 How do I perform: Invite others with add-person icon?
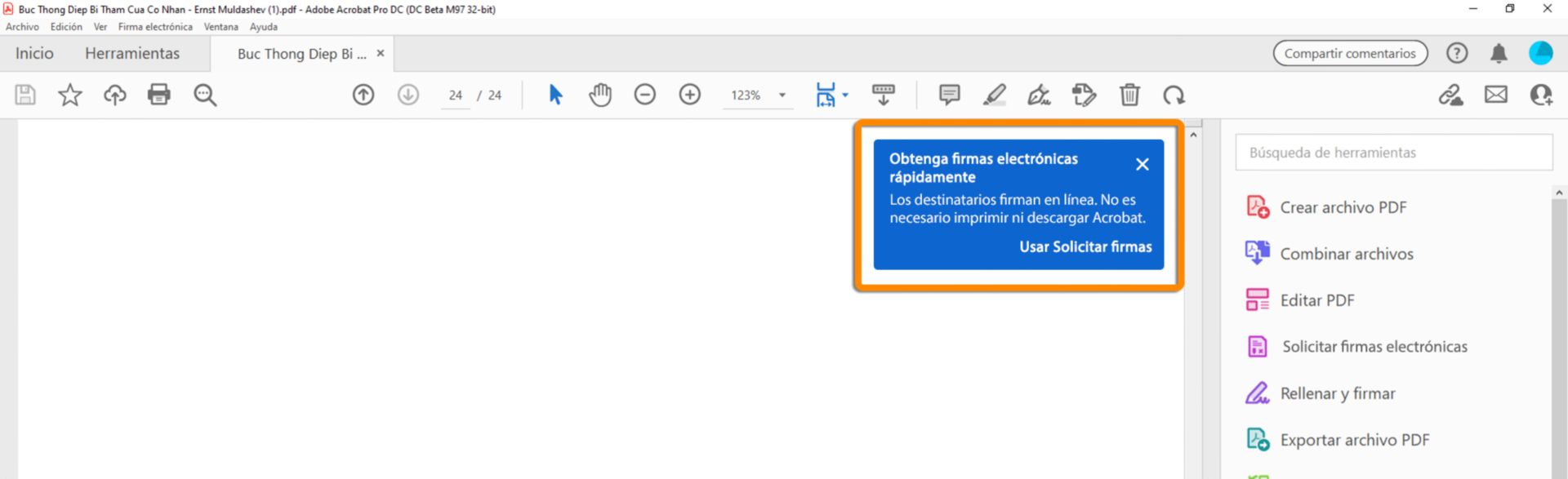(x=1541, y=95)
